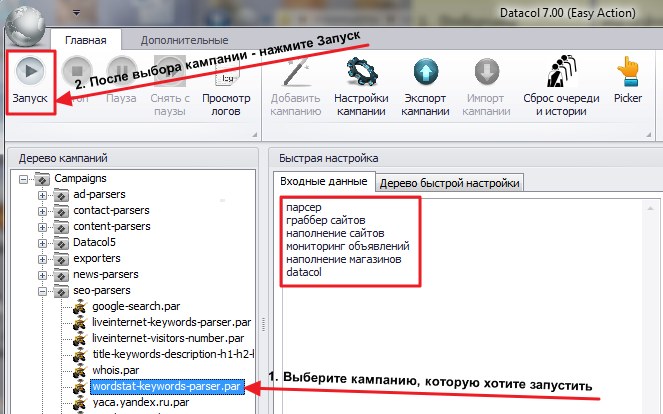
Task: Click the Datacol5 folder icon
Action: 61,243
